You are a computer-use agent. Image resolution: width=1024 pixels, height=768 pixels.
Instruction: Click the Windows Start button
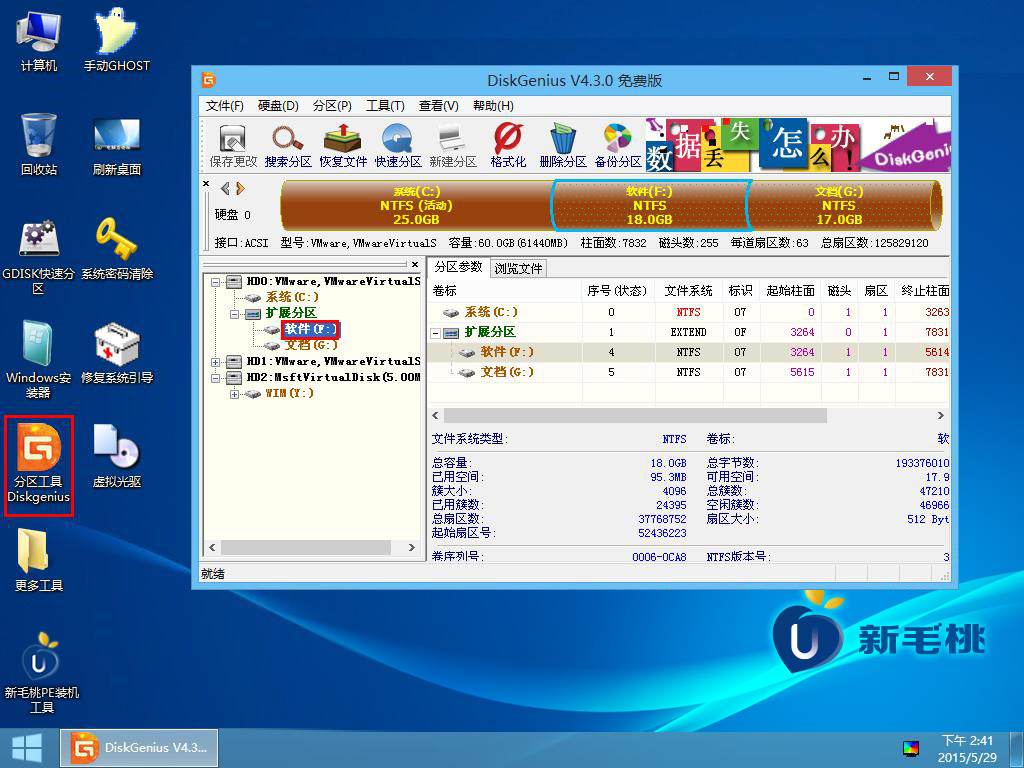27,748
